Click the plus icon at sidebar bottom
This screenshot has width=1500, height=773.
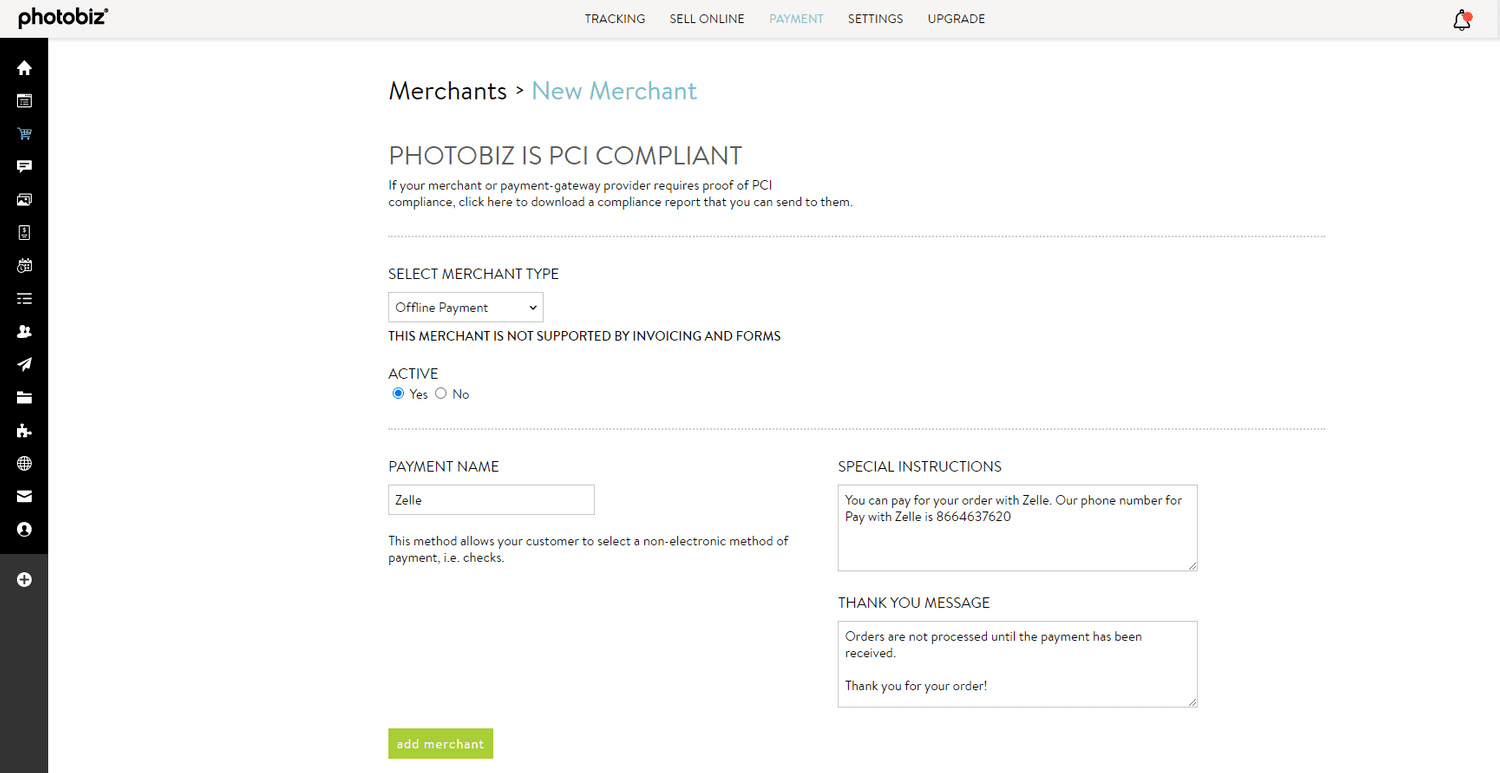(x=24, y=579)
